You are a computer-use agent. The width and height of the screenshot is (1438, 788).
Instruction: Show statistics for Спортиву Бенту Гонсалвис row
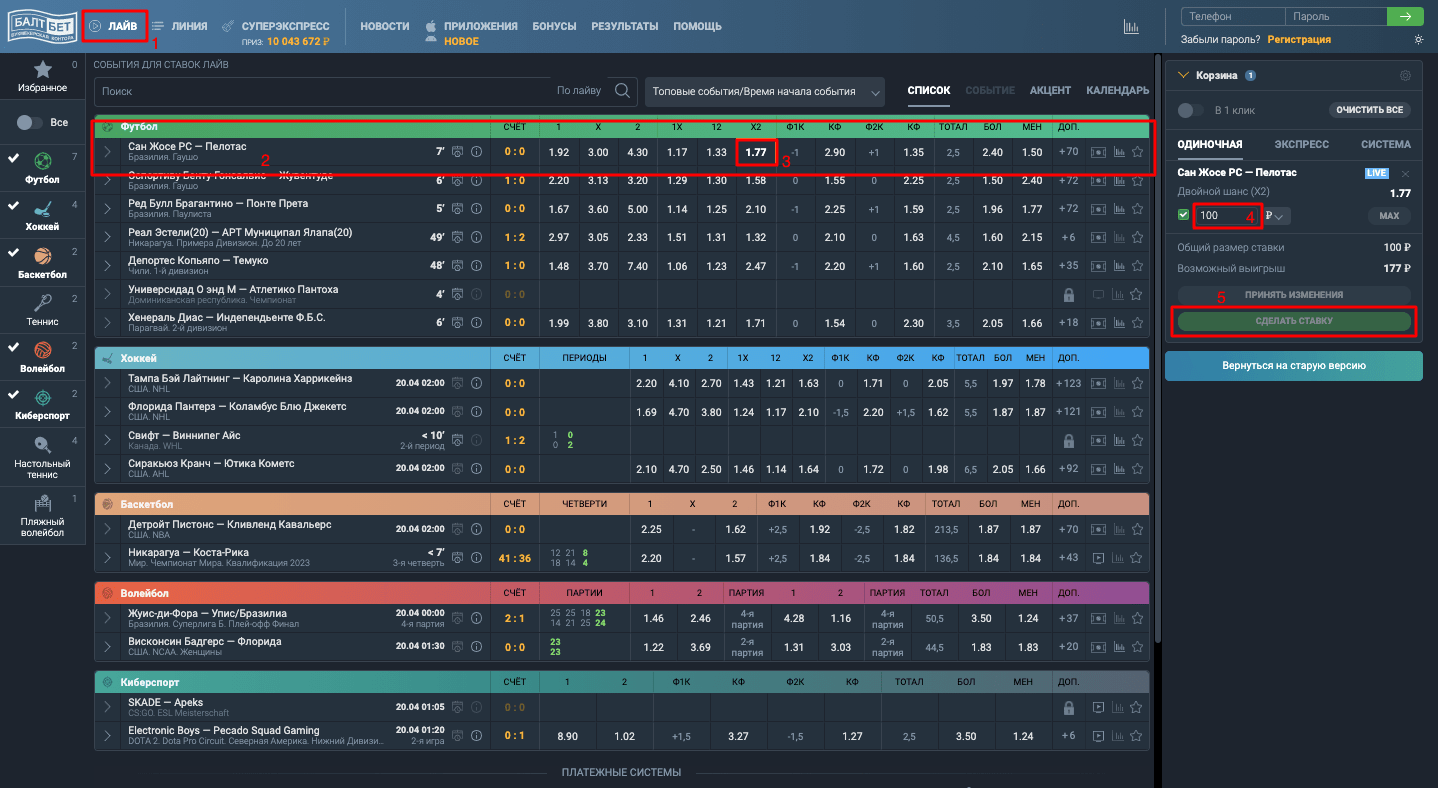(x=1119, y=180)
